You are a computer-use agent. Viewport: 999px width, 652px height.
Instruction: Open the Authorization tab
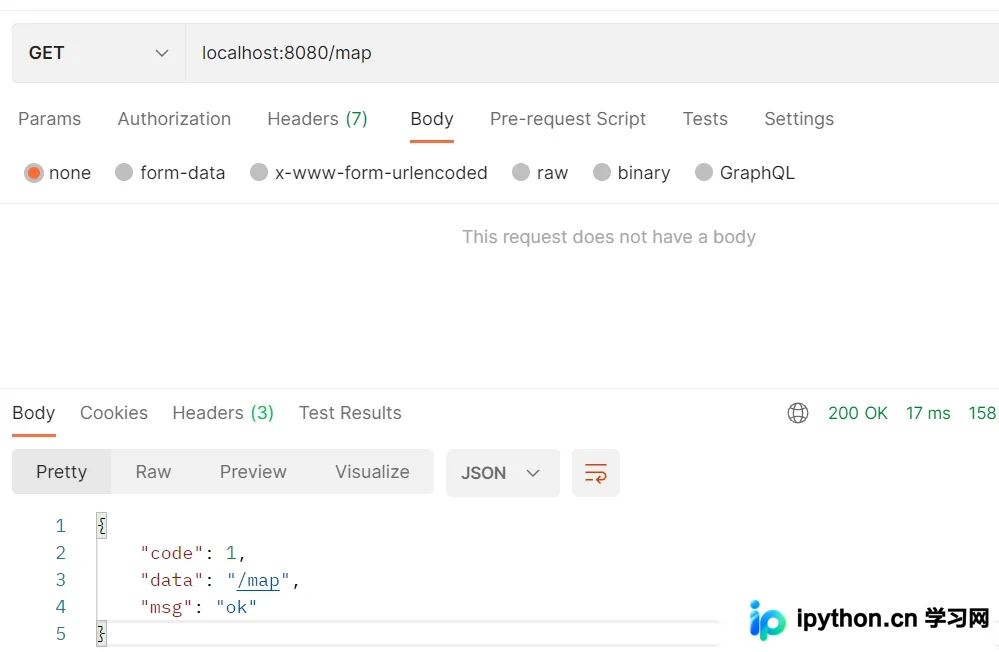point(174,119)
